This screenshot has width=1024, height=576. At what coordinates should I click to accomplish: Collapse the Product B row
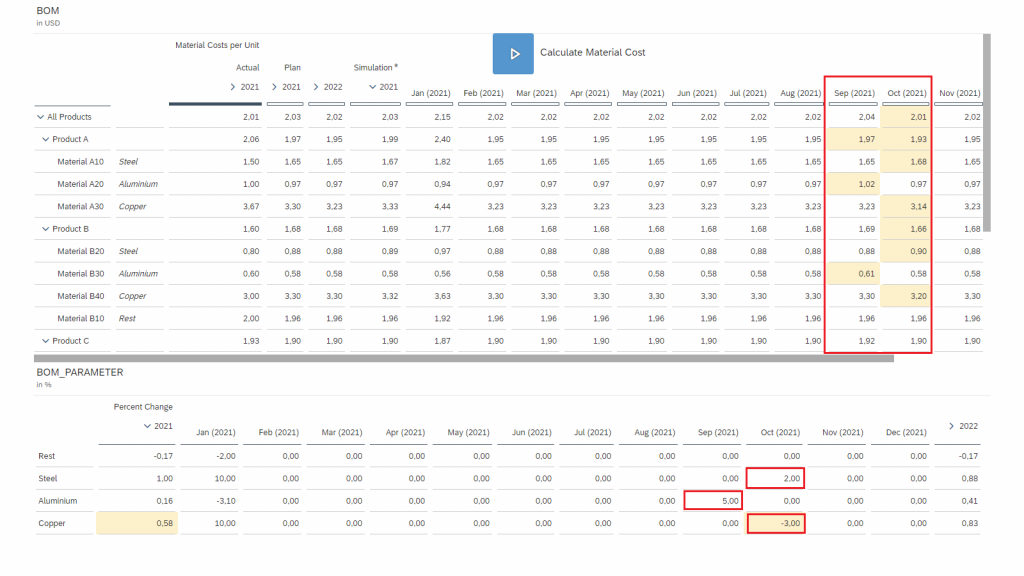point(46,229)
